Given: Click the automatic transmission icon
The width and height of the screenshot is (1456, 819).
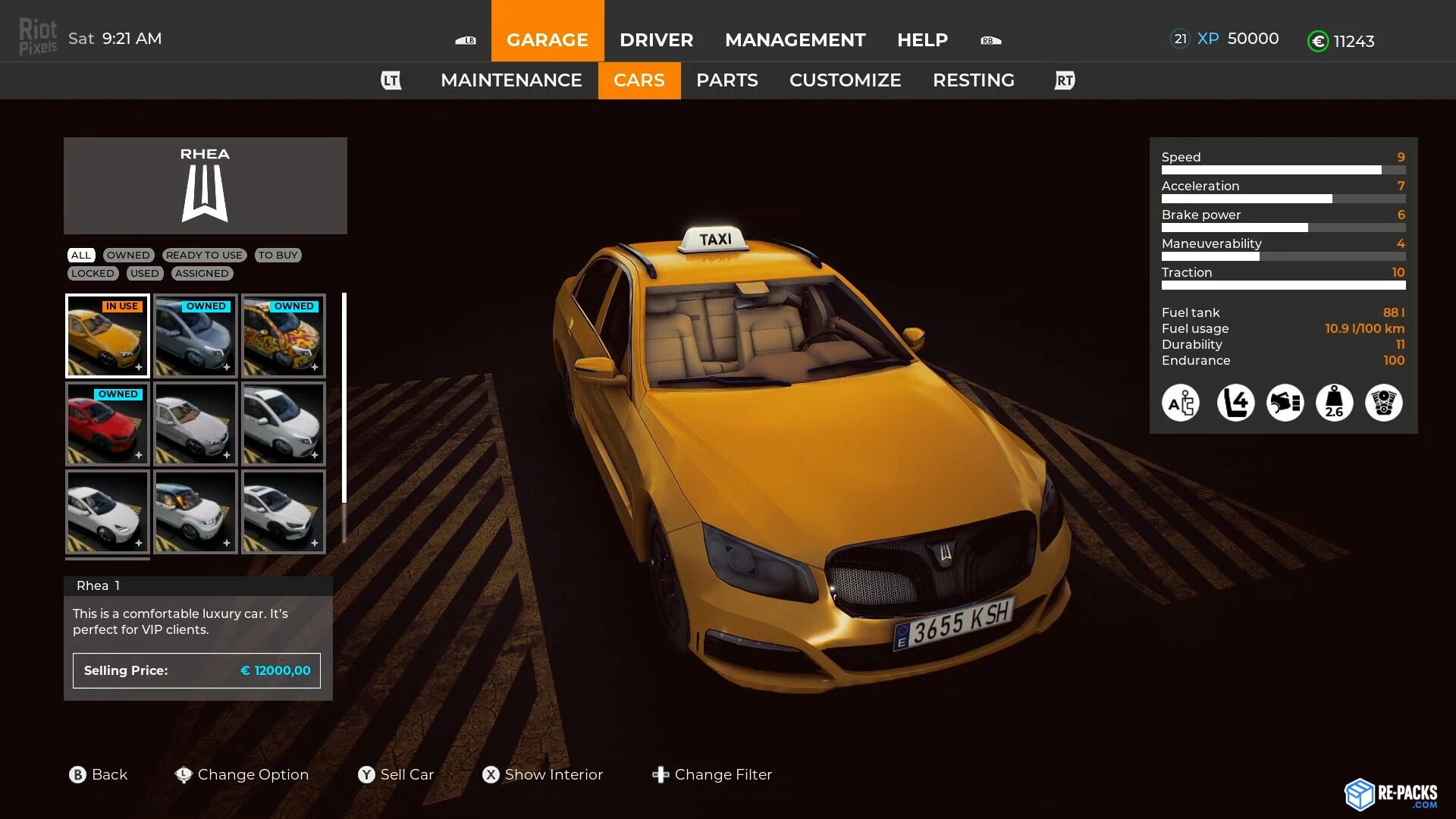Looking at the screenshot, I should pos(1181,403).
